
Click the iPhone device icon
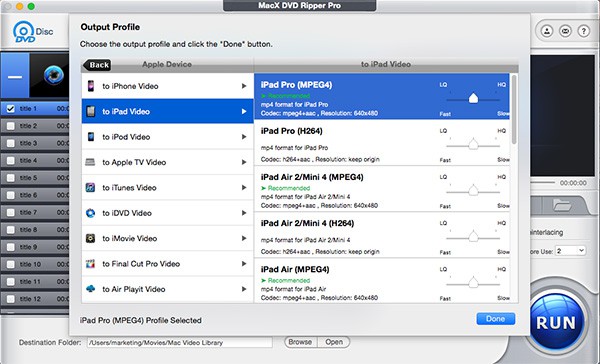pos(91,86)
